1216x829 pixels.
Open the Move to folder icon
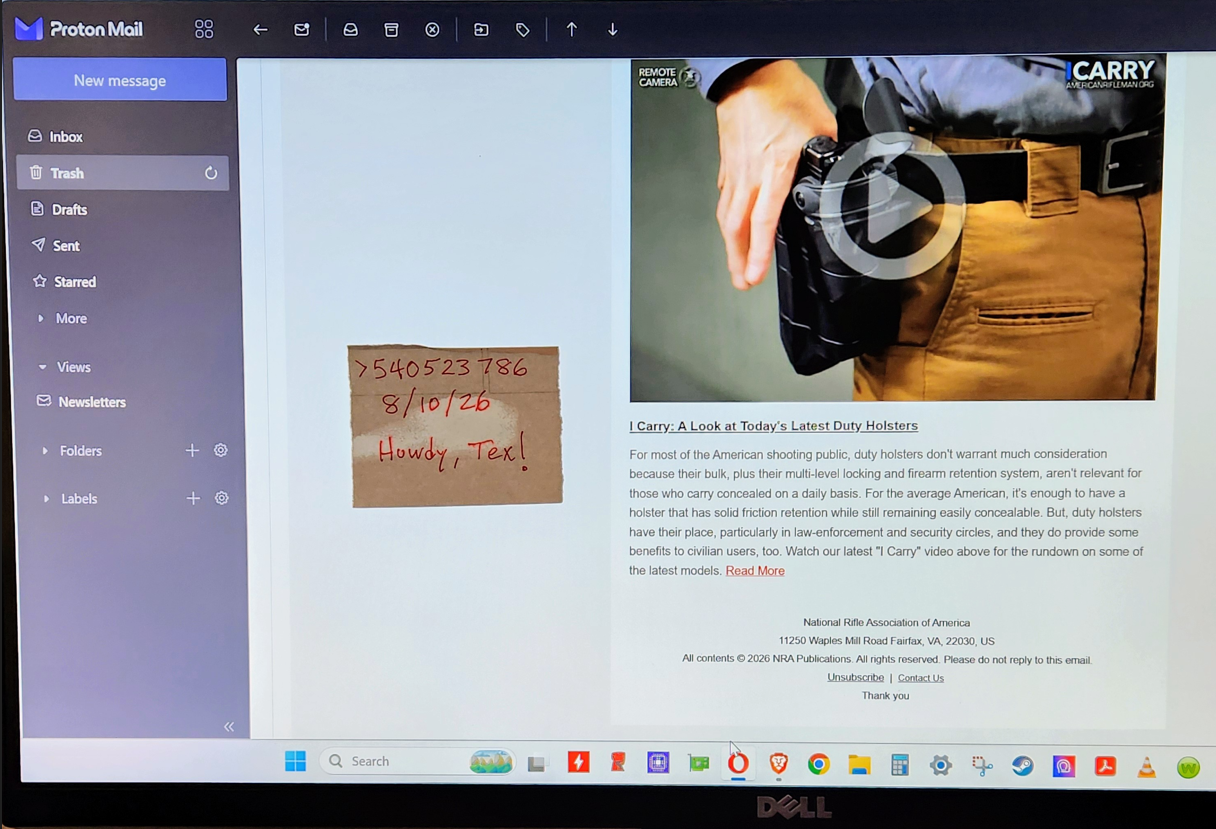(x=481, y=30)
